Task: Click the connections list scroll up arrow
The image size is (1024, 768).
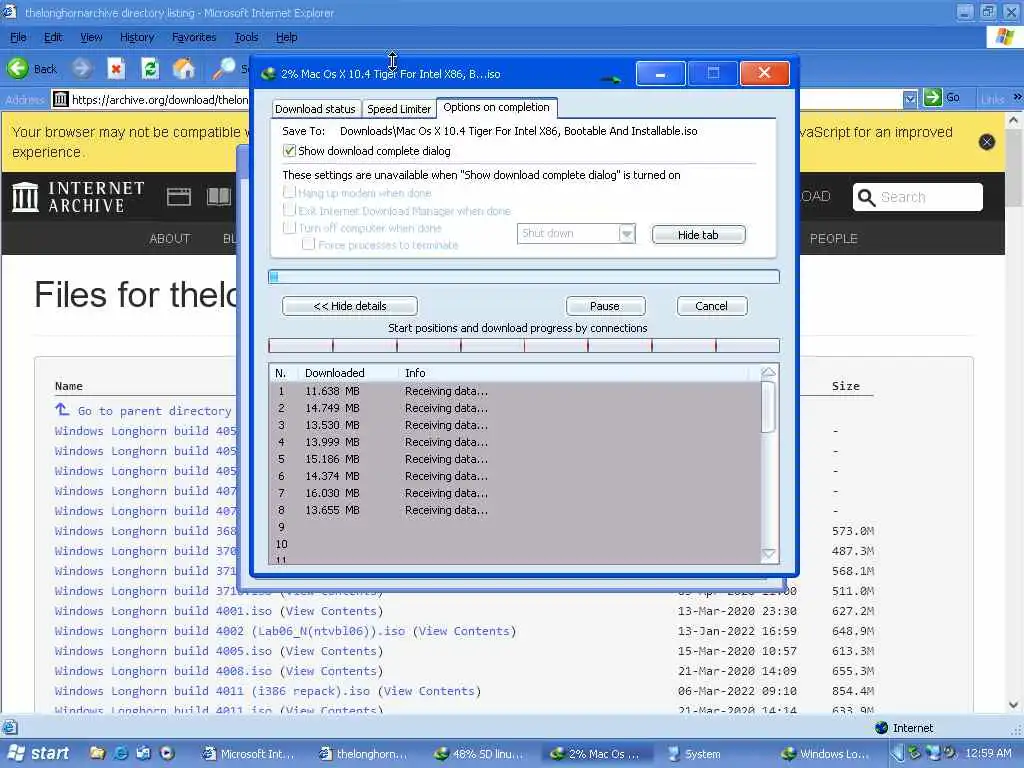Action: pos(769,372)
